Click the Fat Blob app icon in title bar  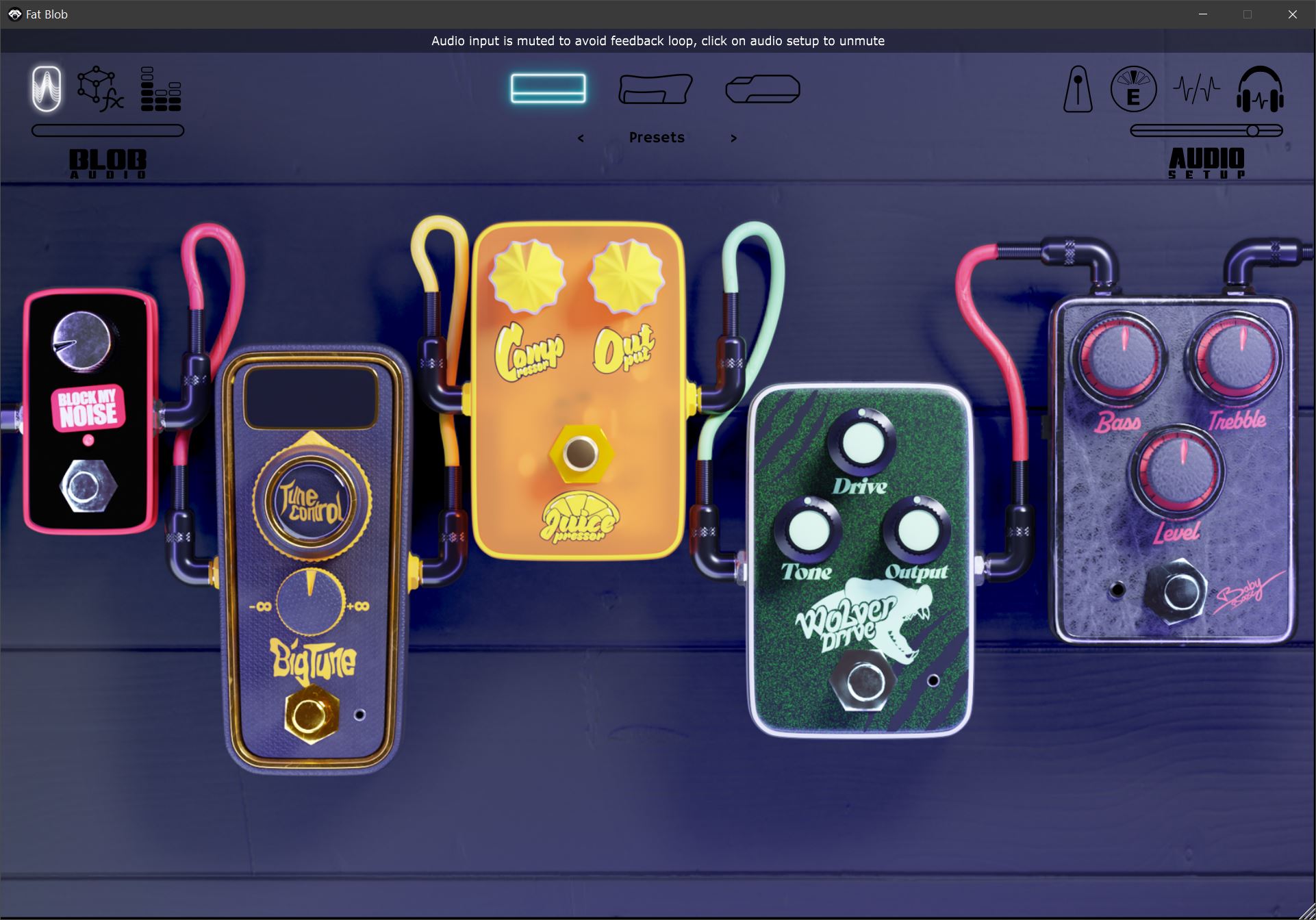(x=14, y=14)
